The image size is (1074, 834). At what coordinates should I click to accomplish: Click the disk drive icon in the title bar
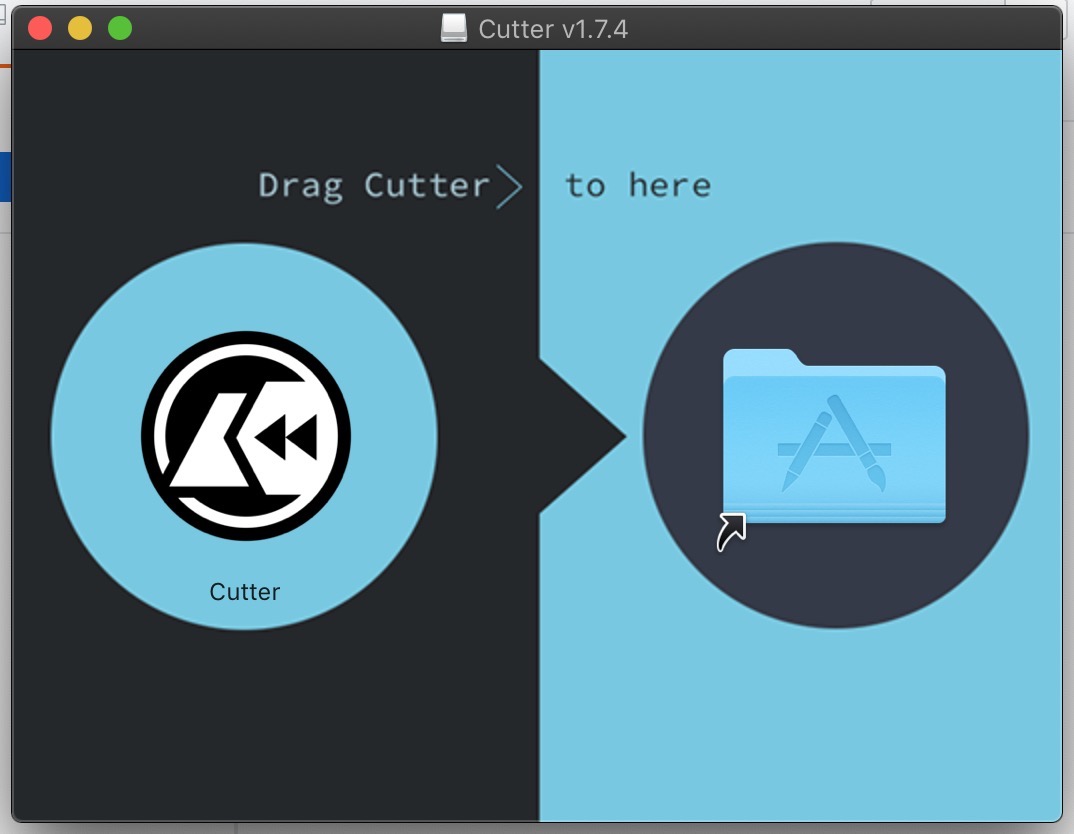pyautogui.click(x=452, y=27)
